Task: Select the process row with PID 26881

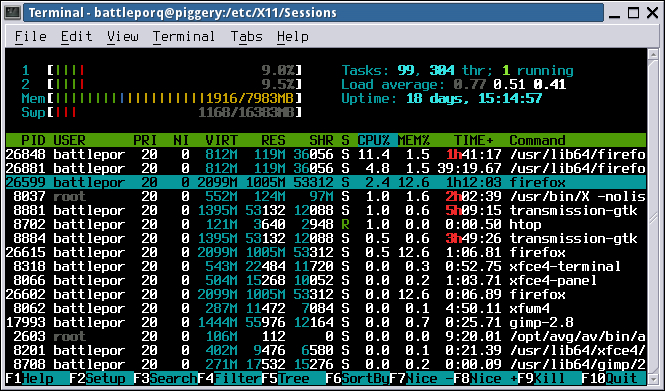Action: point(326,168)
